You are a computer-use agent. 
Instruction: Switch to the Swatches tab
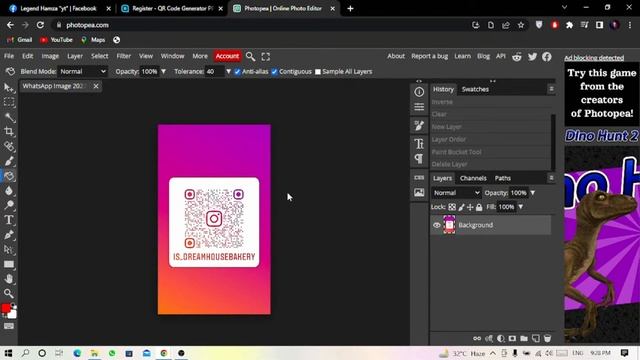475,89
